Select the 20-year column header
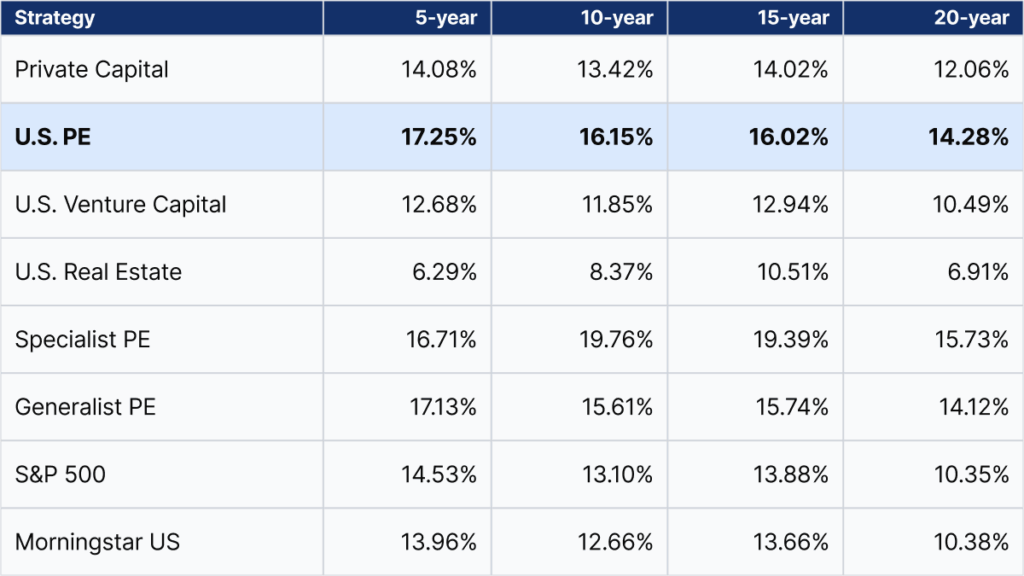 (x=971, y=18)
